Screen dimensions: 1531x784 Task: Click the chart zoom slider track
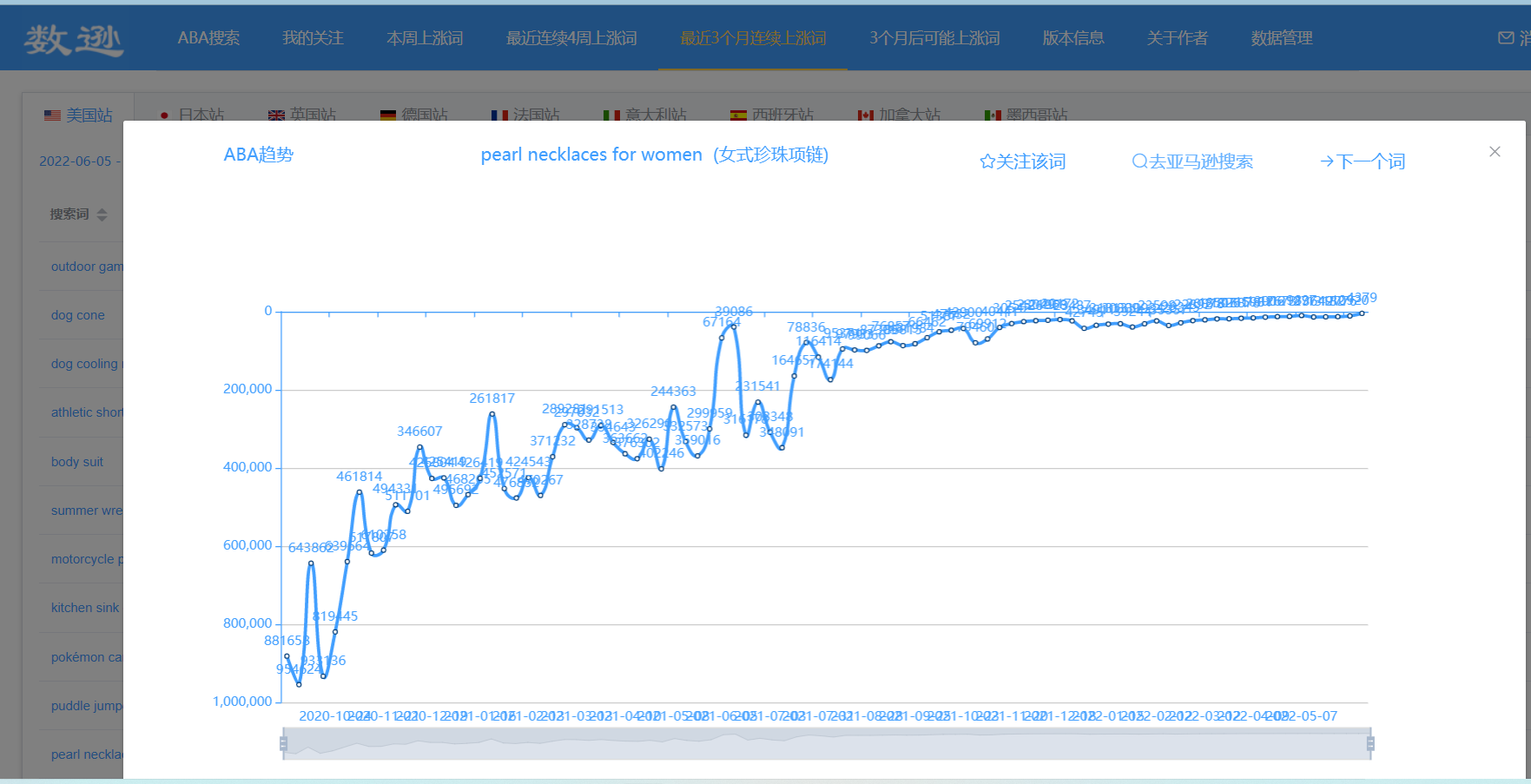coord(827,744)
